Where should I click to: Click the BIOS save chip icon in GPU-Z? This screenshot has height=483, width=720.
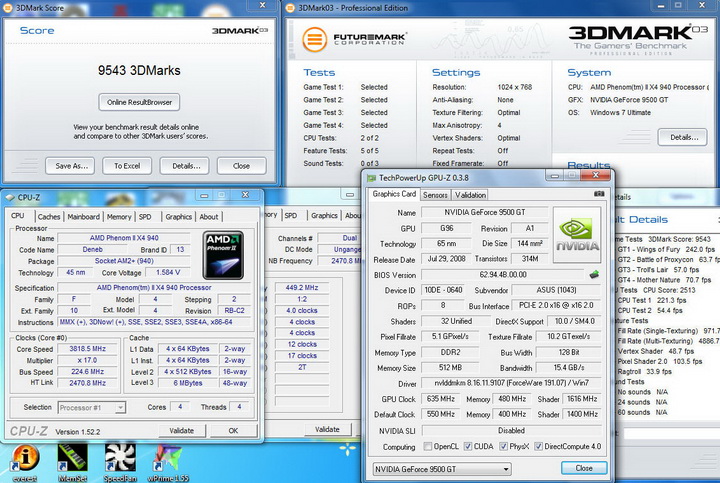[594, 275]
